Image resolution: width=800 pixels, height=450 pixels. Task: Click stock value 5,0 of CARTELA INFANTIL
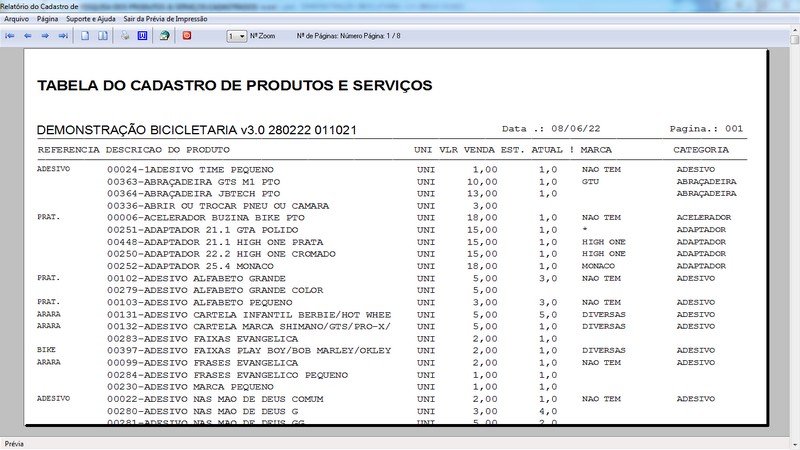548,314
